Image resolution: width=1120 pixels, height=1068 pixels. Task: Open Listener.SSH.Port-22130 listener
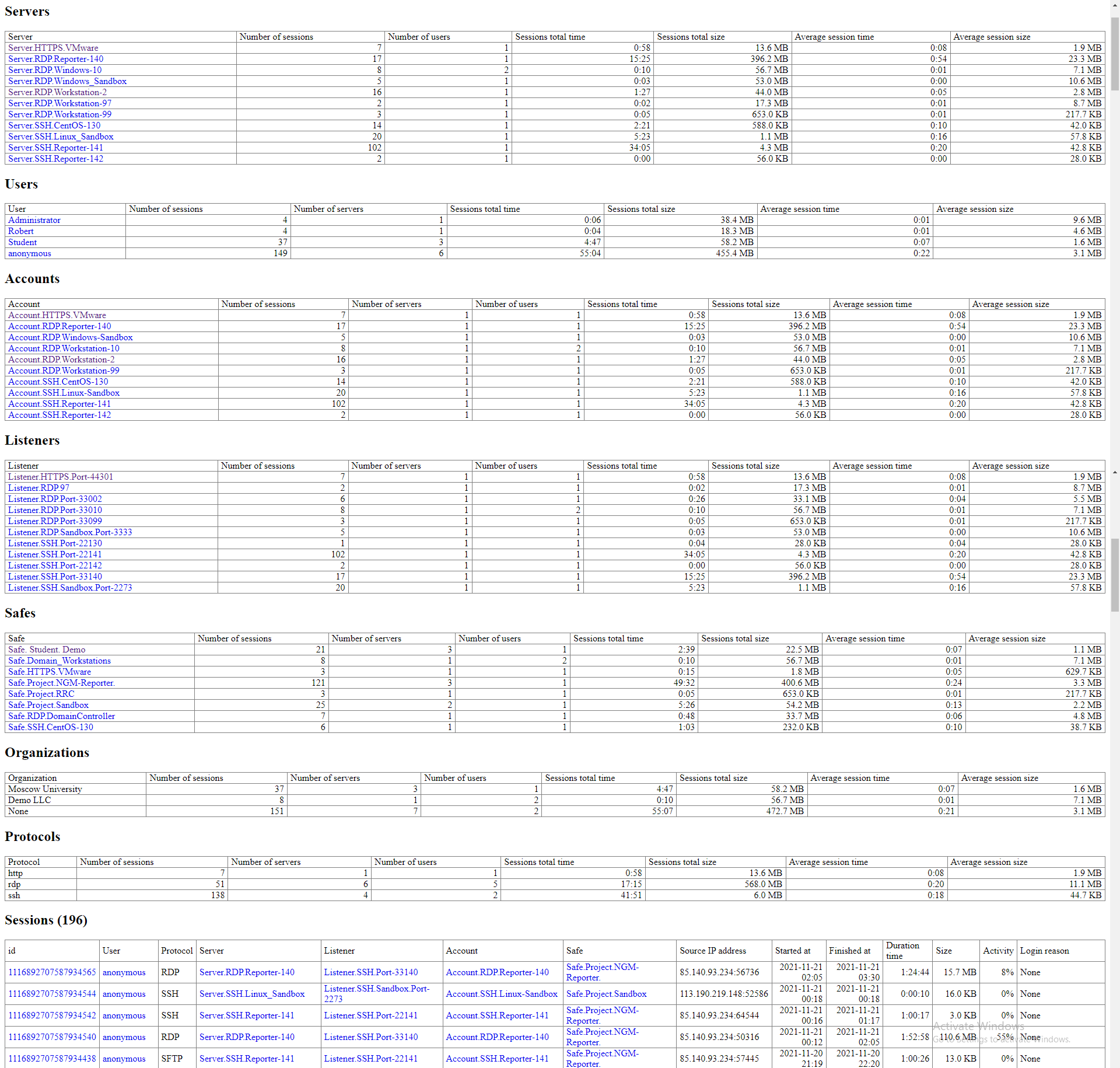click(x=55, y=543)
